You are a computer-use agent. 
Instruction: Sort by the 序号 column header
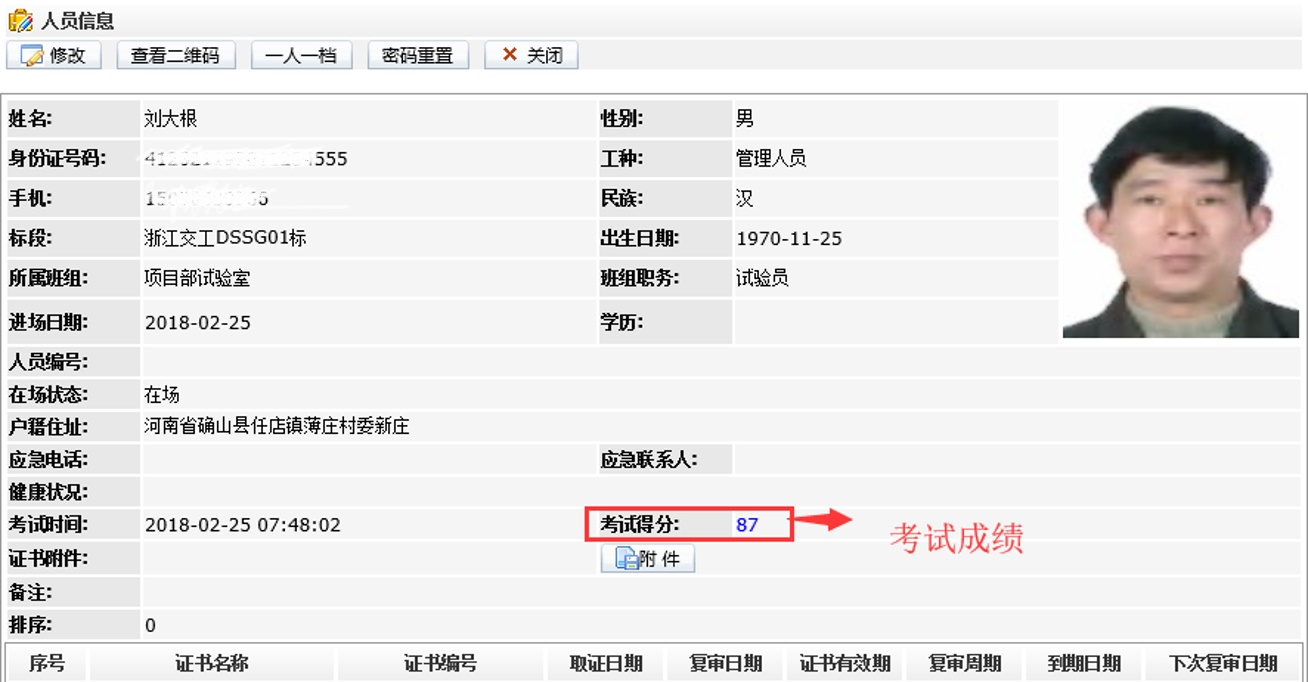[x=47, y=663]
